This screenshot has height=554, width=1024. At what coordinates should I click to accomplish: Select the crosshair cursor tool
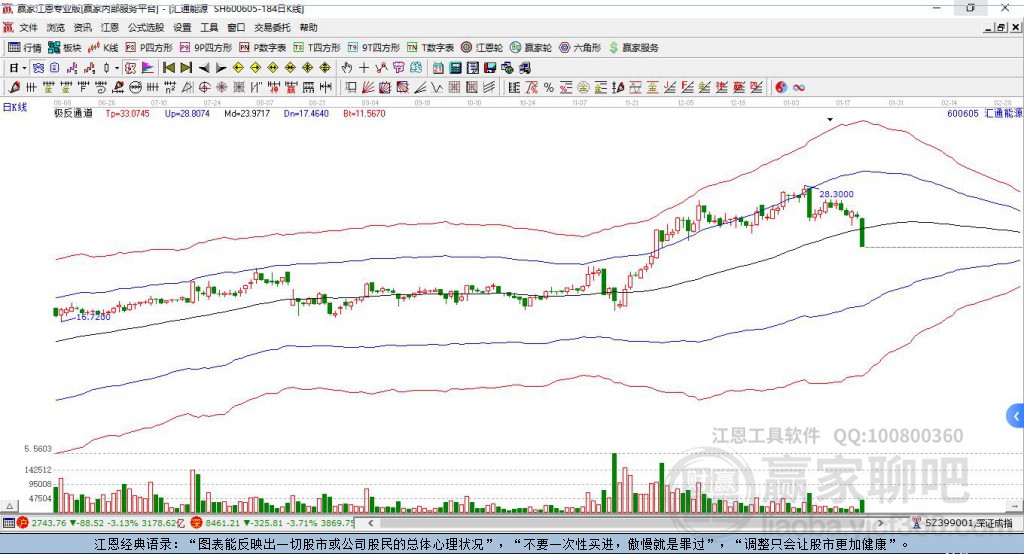[x=364, y=68]
